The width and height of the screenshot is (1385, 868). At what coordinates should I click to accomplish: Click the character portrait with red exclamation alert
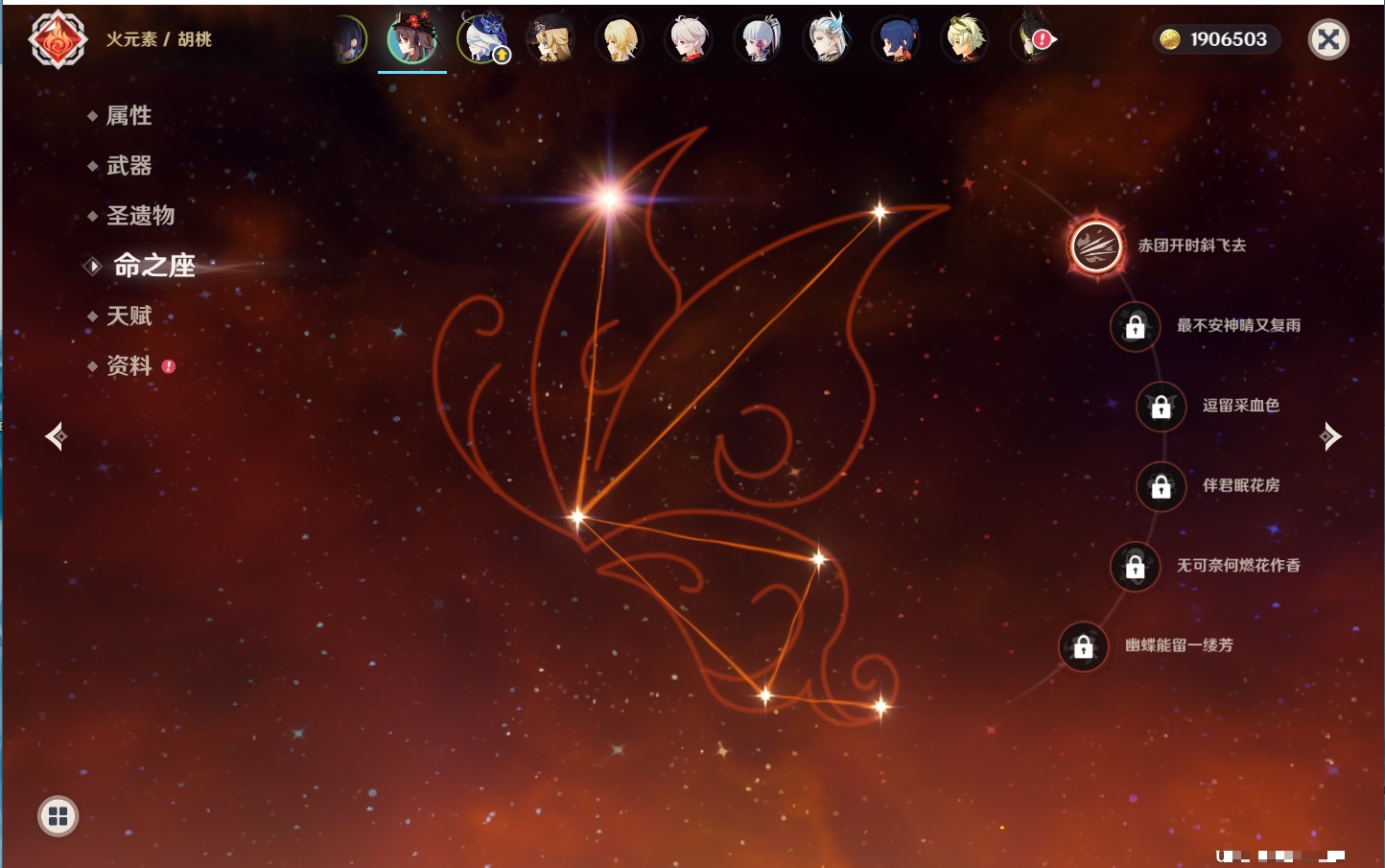(1034, 39)
